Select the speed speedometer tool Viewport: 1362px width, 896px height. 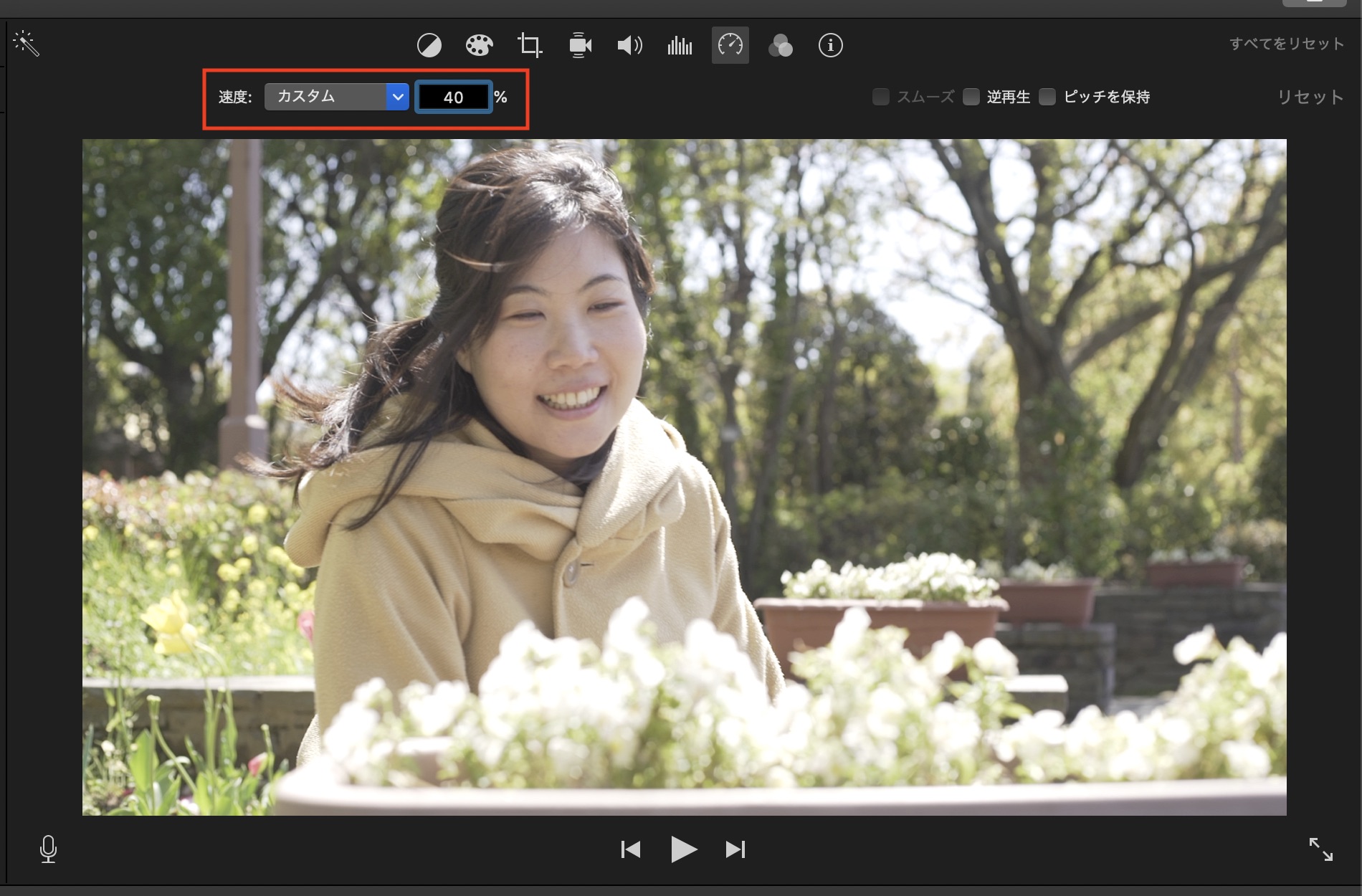pos(730,45)
